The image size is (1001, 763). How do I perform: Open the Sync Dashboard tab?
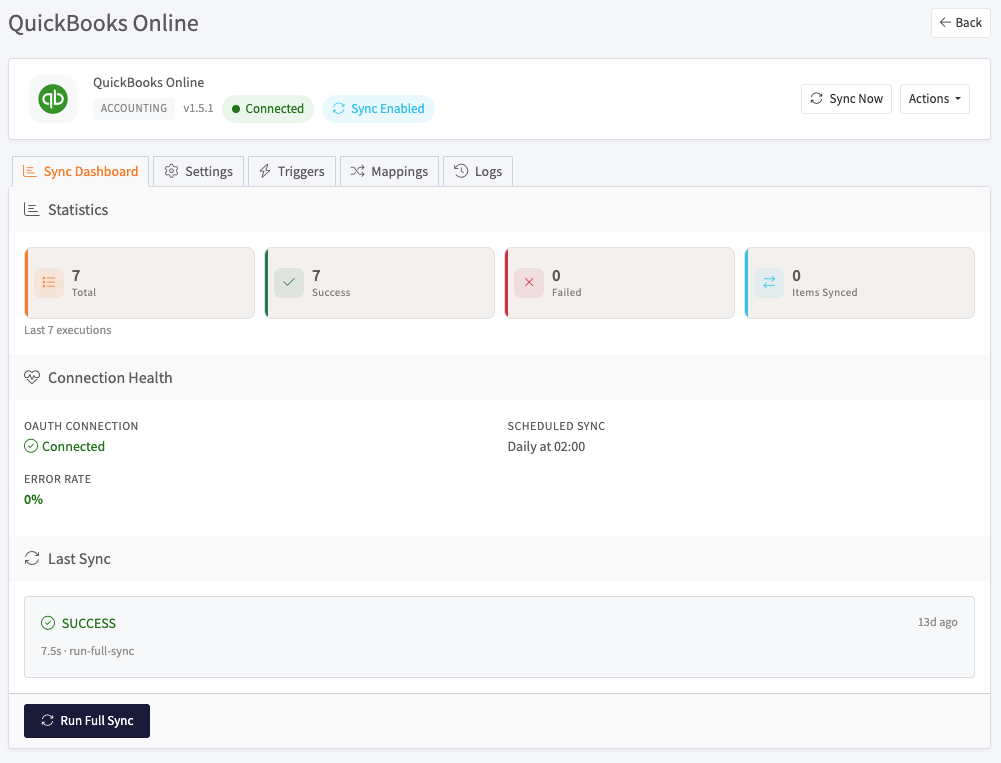[x=80, y=171]
